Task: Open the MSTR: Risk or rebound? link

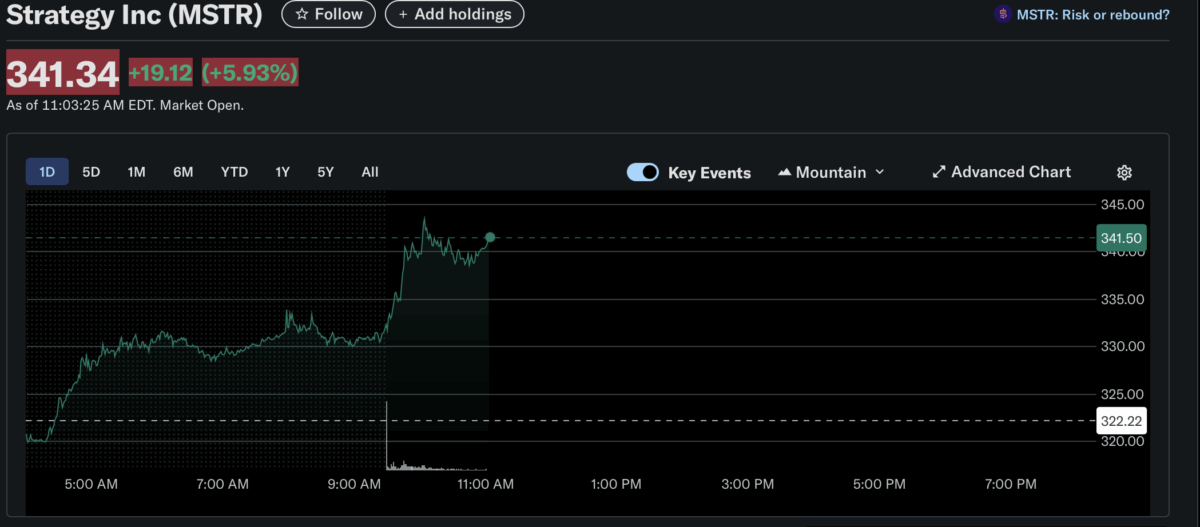Action: (x=1091, y=14)
